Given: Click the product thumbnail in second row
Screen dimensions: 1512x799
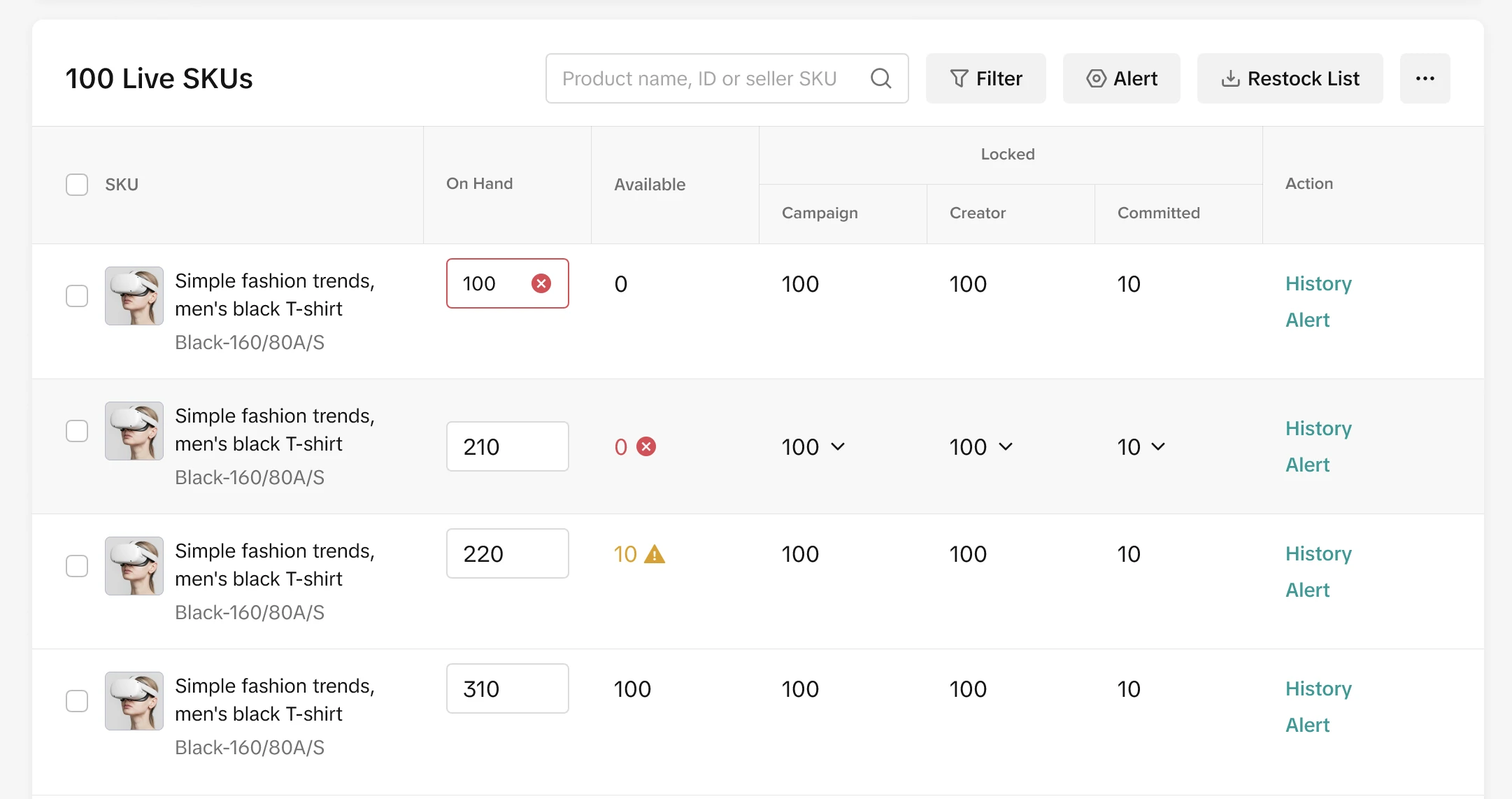Looking at the screenshot, I should pyautogui.click(x=134, y=431).
